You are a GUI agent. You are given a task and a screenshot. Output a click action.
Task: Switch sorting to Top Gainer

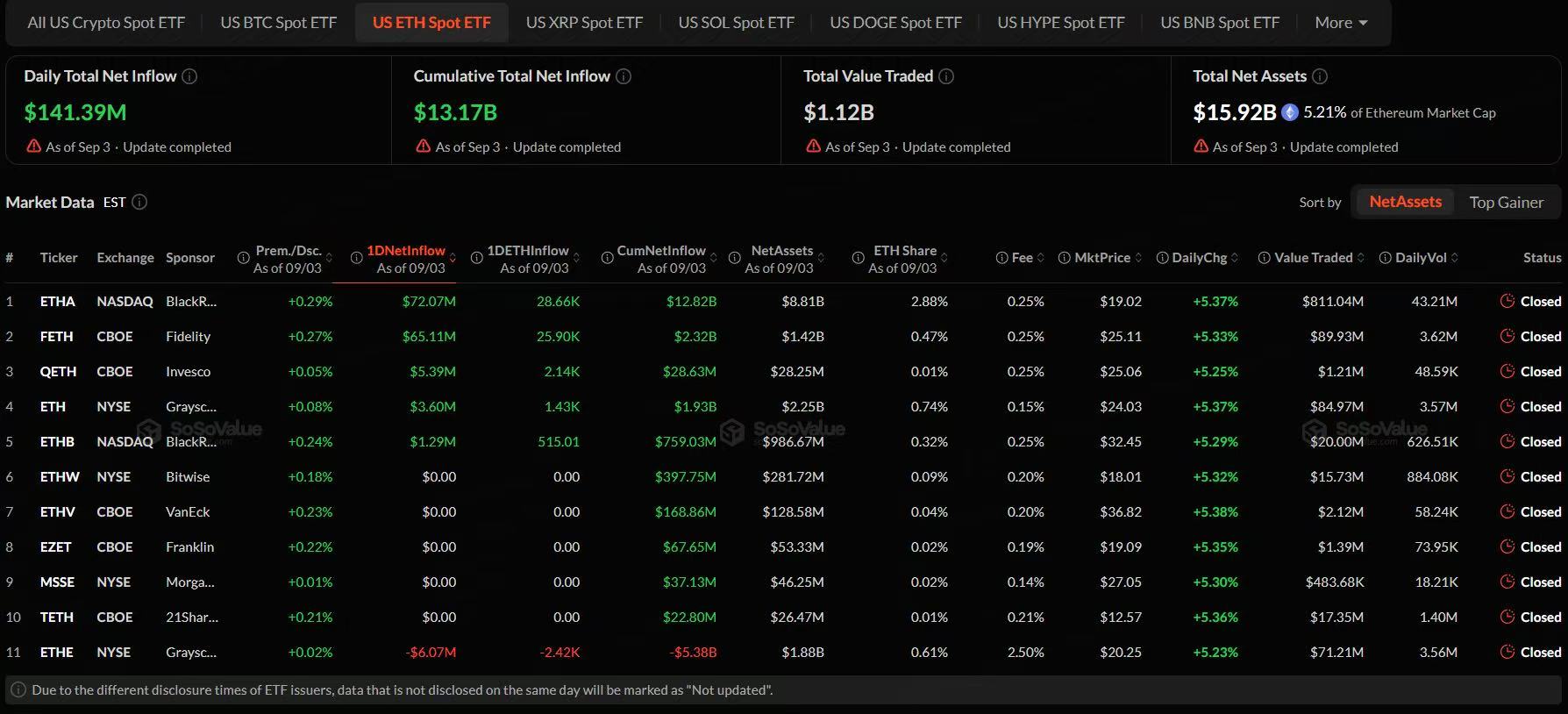pyautogui.click(x=1506, y=202)
